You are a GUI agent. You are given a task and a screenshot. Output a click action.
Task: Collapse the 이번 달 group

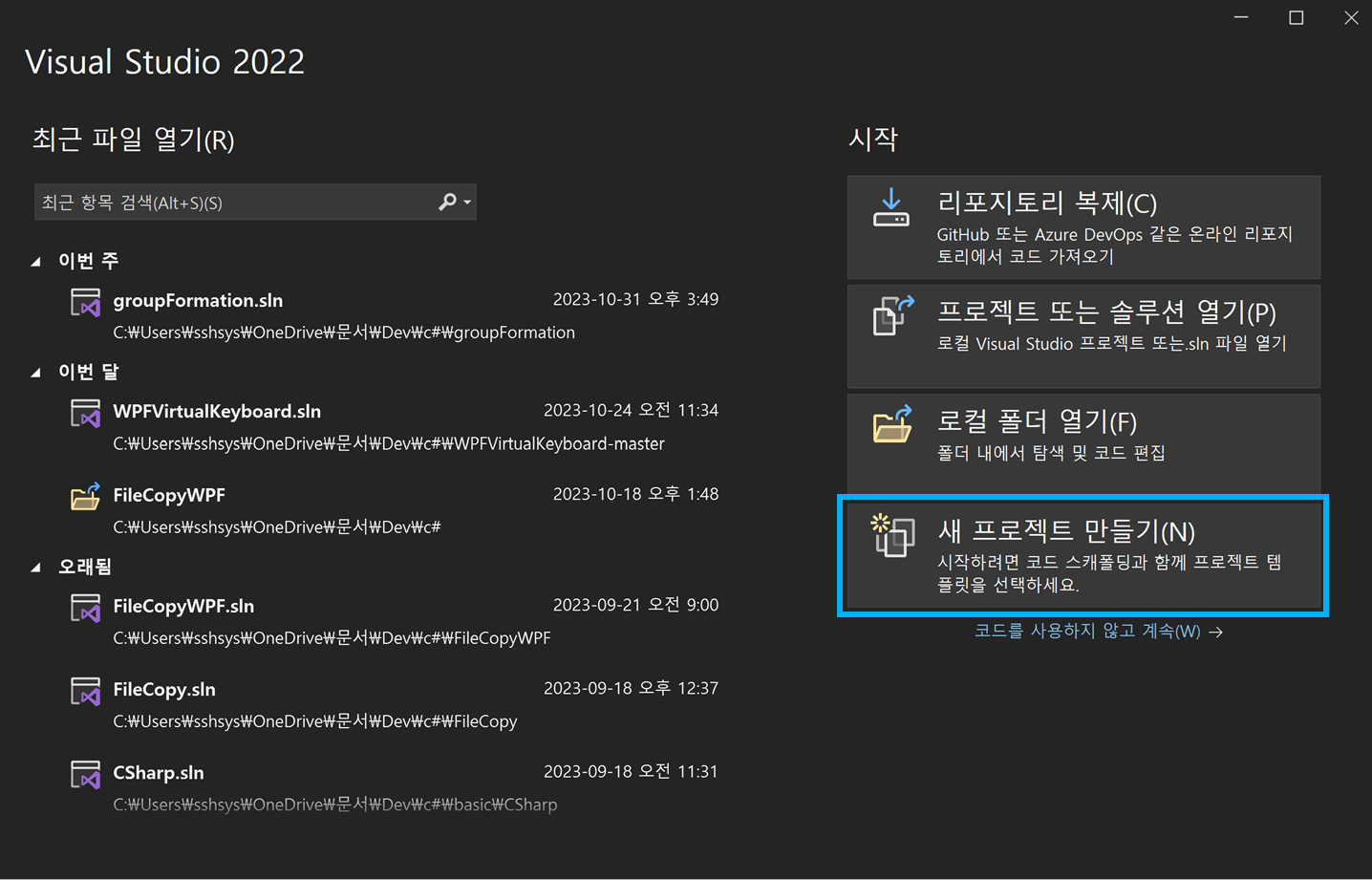[36, 372]
